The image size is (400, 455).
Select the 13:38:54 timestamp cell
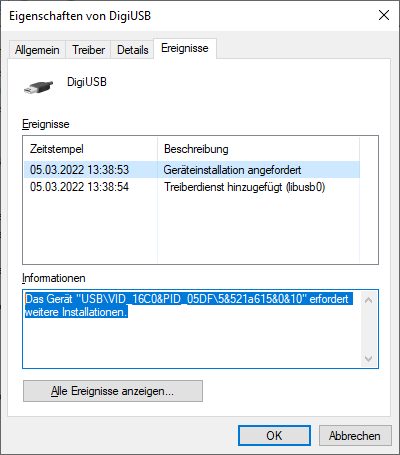pyautogui.click(x=79, y=187)
